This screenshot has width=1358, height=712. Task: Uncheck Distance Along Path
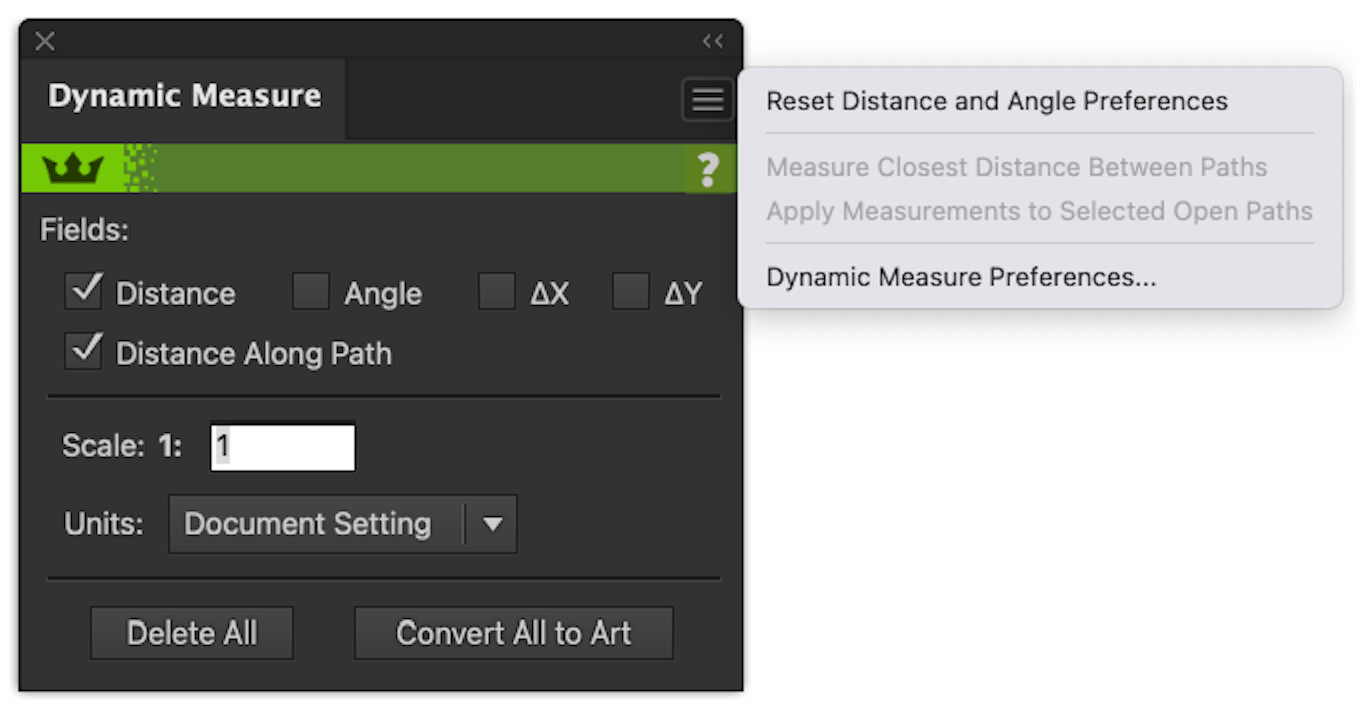84,351
